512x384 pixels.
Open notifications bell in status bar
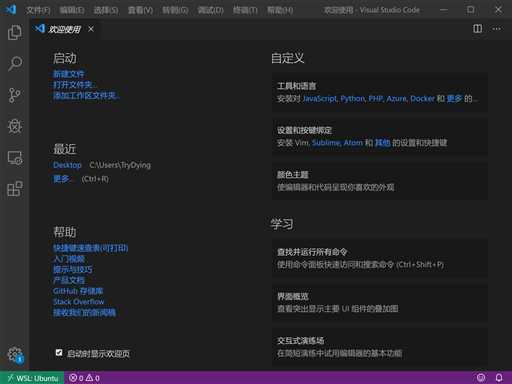[499, 378]
